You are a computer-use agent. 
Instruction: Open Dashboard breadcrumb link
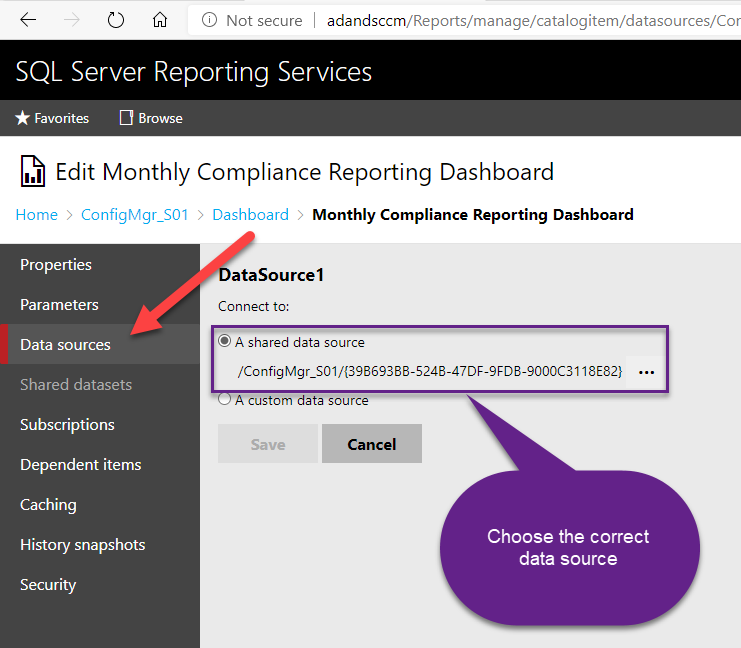point(250,215)
